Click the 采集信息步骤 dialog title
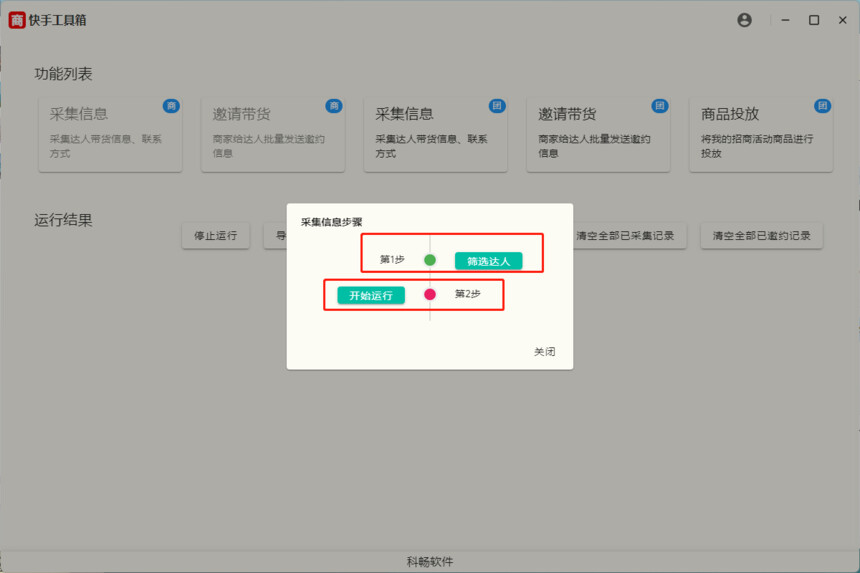The height and width of the screenshot is (573, 860). (331, 222)
